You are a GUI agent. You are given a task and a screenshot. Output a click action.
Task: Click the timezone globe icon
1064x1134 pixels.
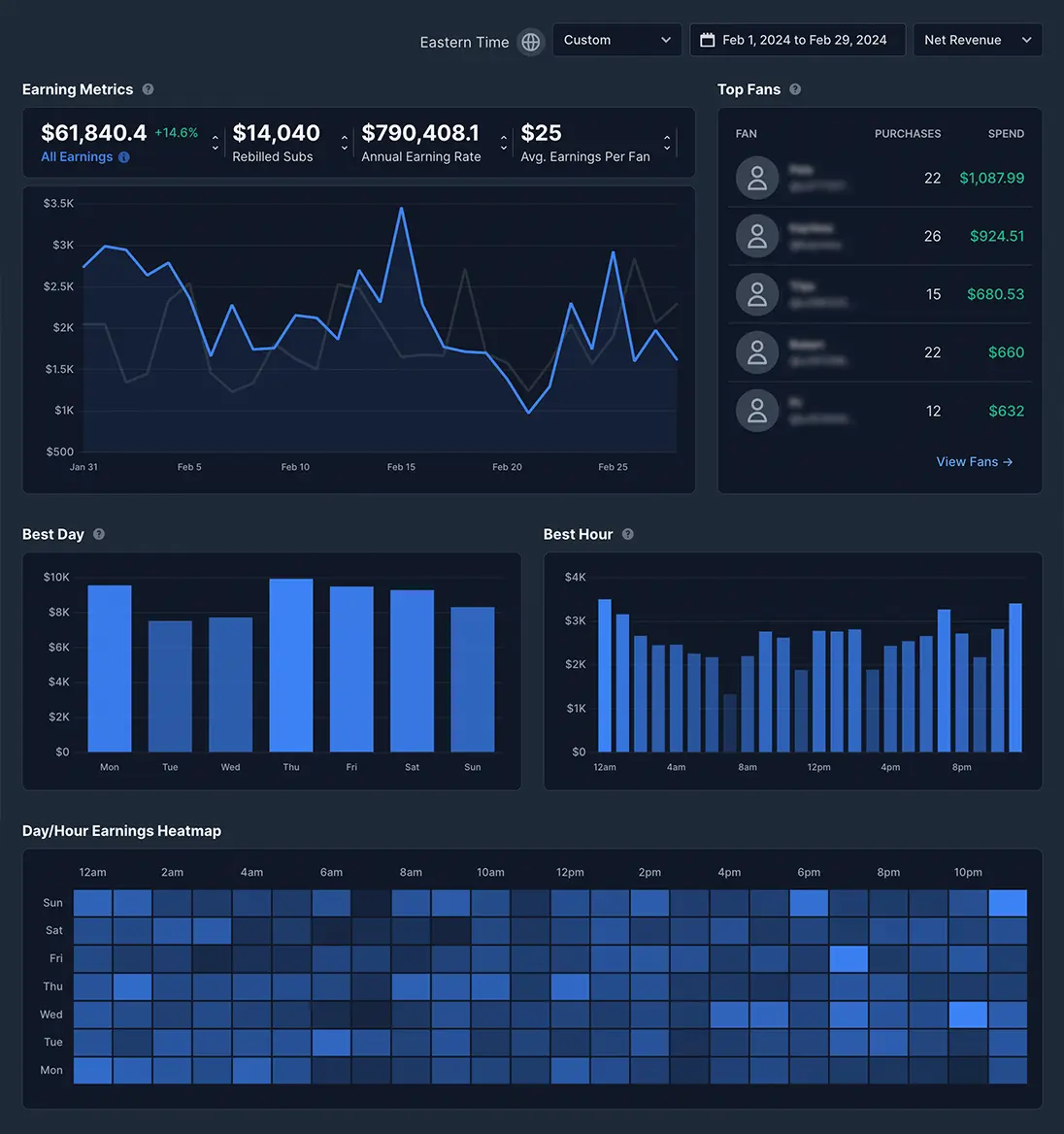(x=530, y=42)
